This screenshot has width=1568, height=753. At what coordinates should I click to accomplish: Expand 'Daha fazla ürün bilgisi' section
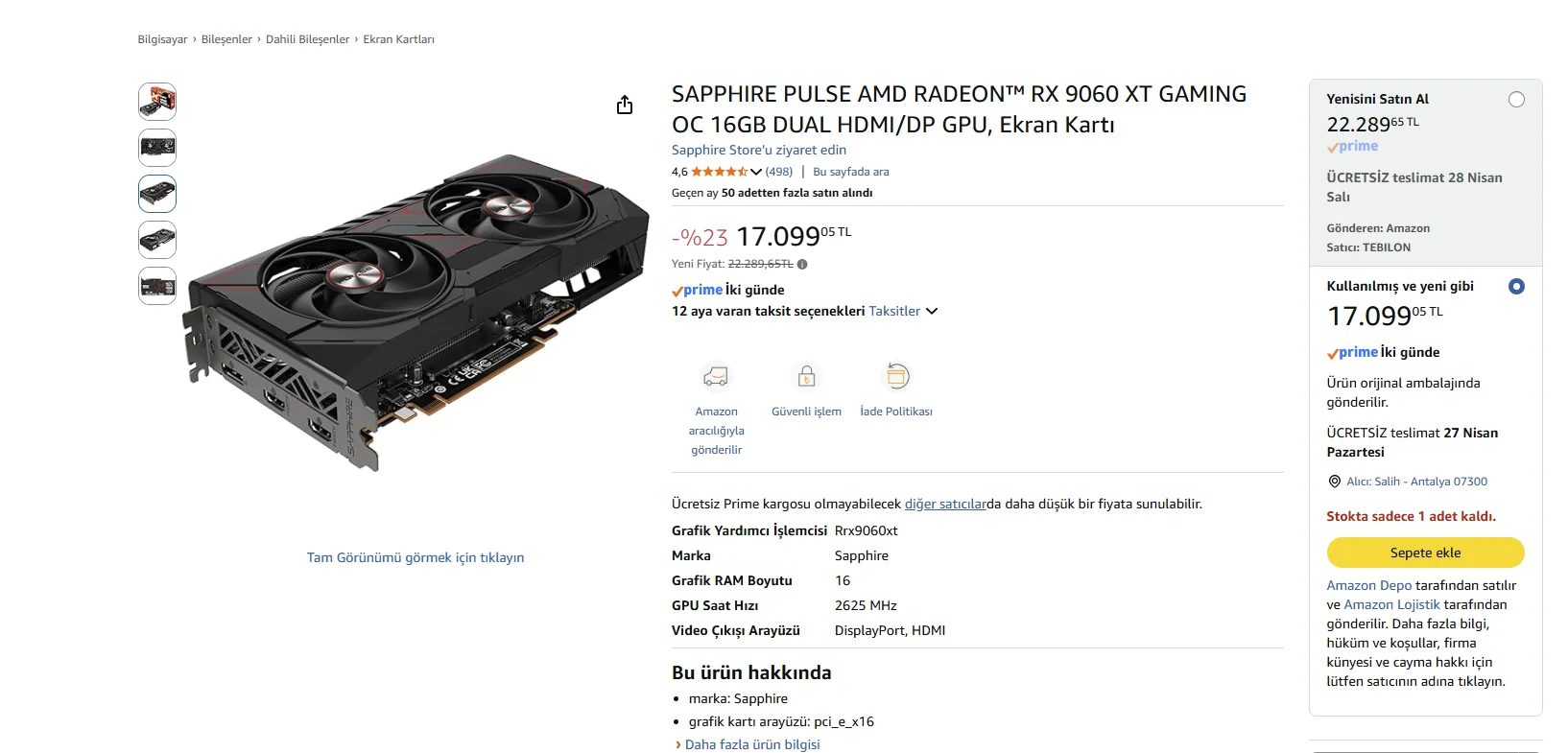[751, 744]
